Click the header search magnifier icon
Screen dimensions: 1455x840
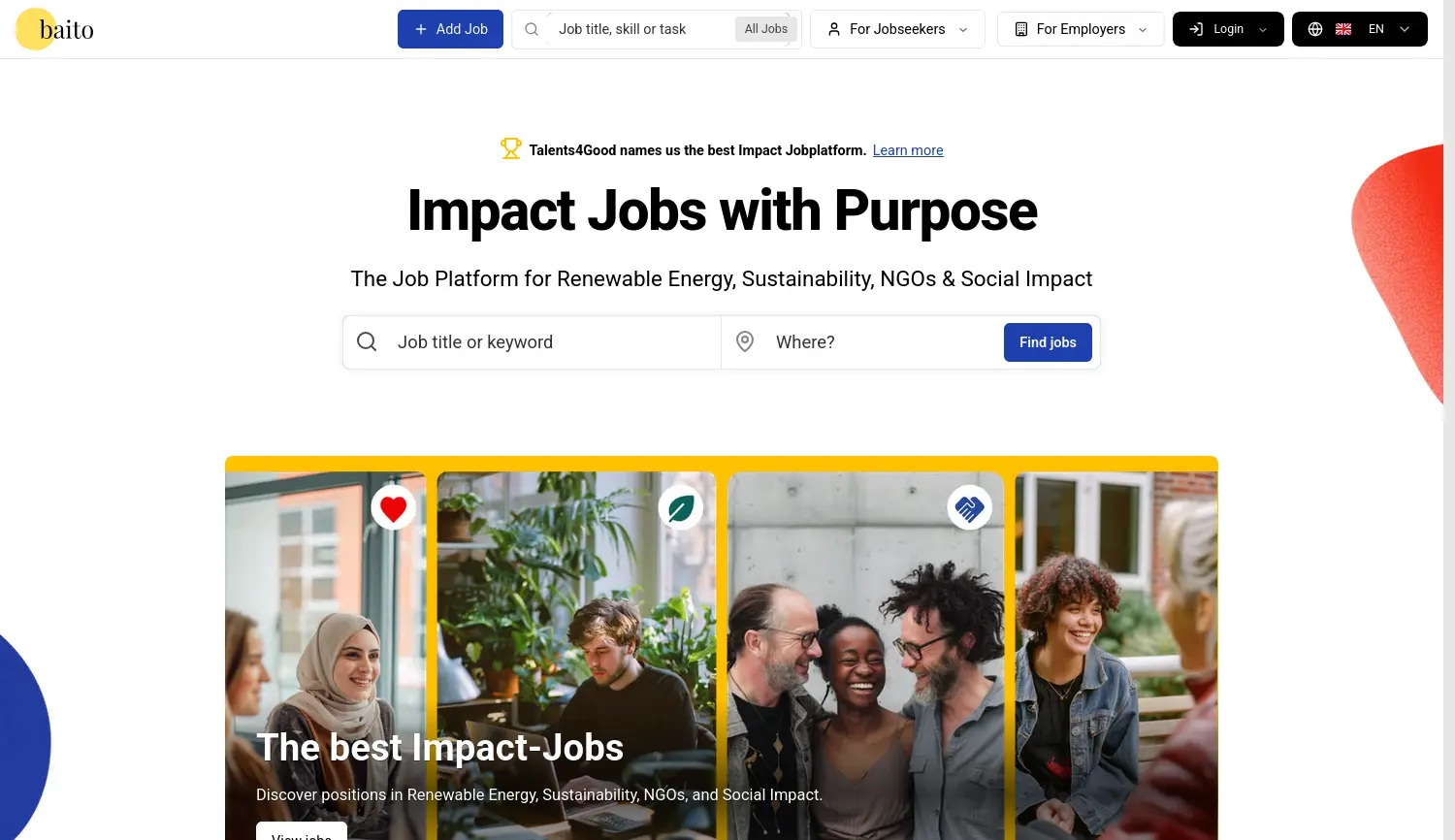coord(532,29)
